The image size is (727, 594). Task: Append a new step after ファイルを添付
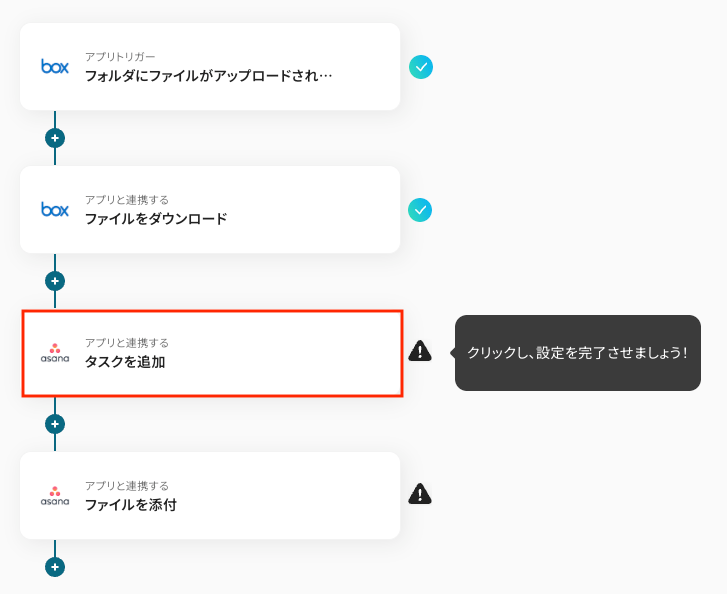55,567
